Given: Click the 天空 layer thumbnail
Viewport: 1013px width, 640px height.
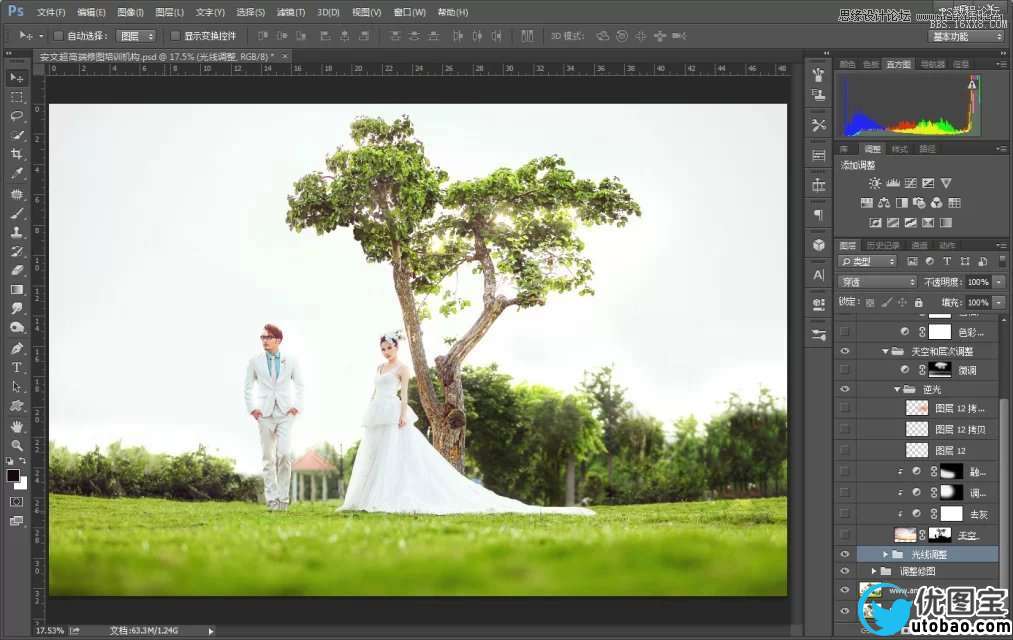Looking at the screenshot, I should tap(906, 535).
